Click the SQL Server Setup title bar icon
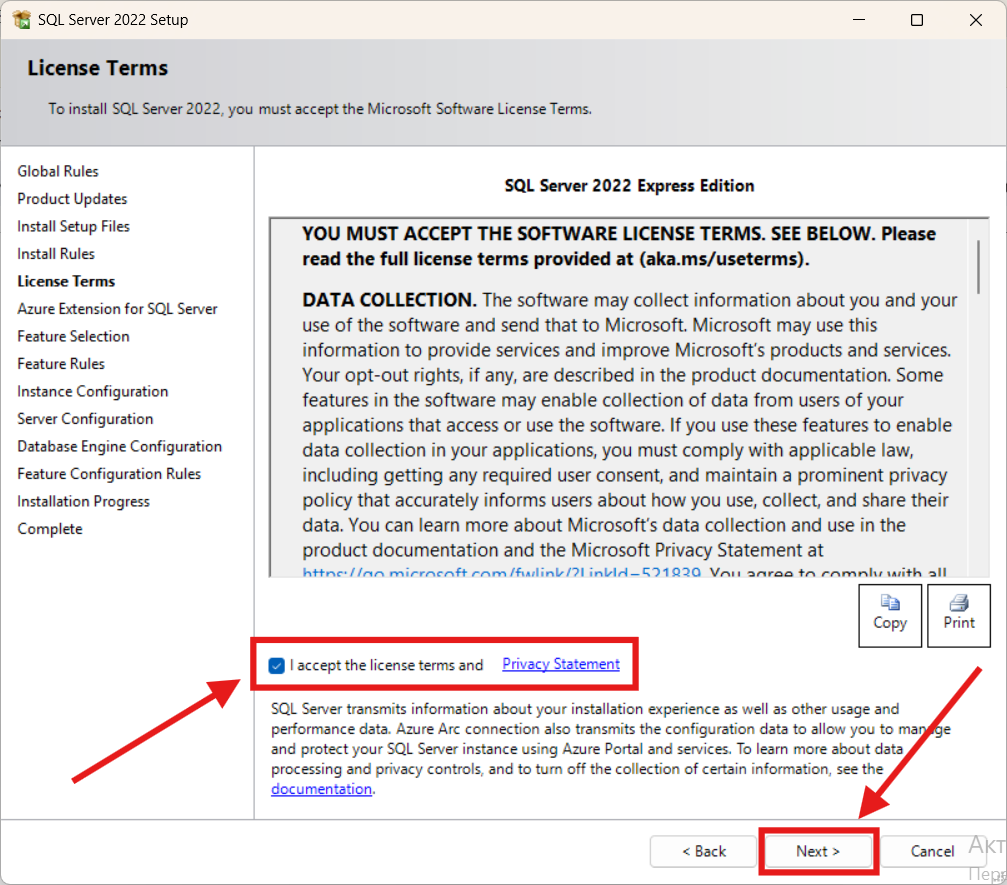 point(21,20)
